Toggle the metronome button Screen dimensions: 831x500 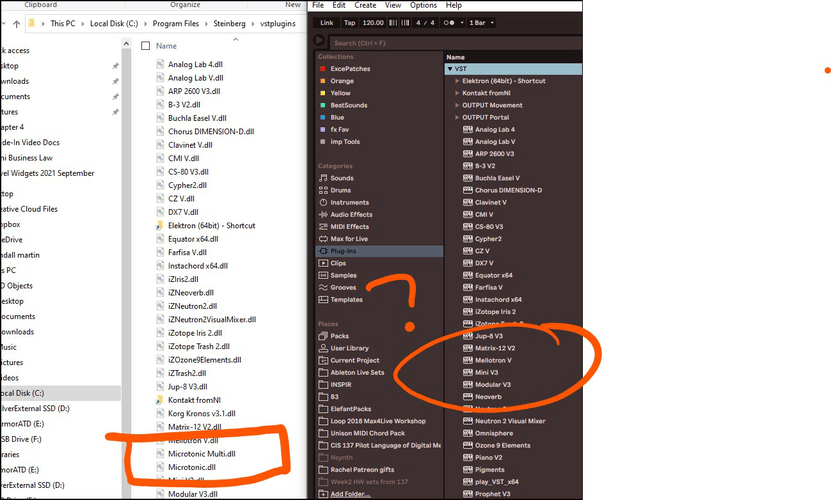pyautogui.click(x=448, y=23)
